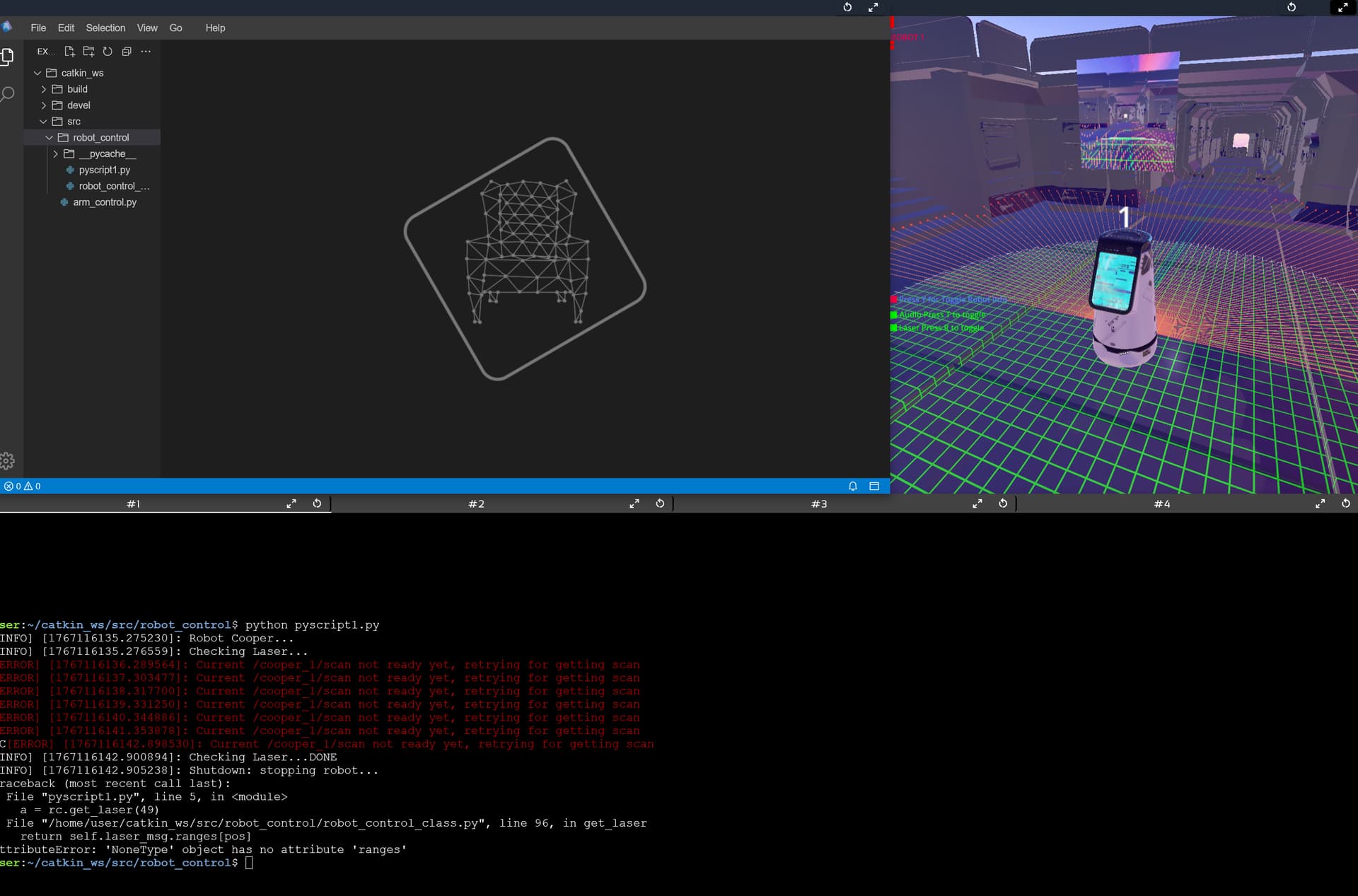
Task: Switch to the #2 pane tab
Action: pos(476,504)
